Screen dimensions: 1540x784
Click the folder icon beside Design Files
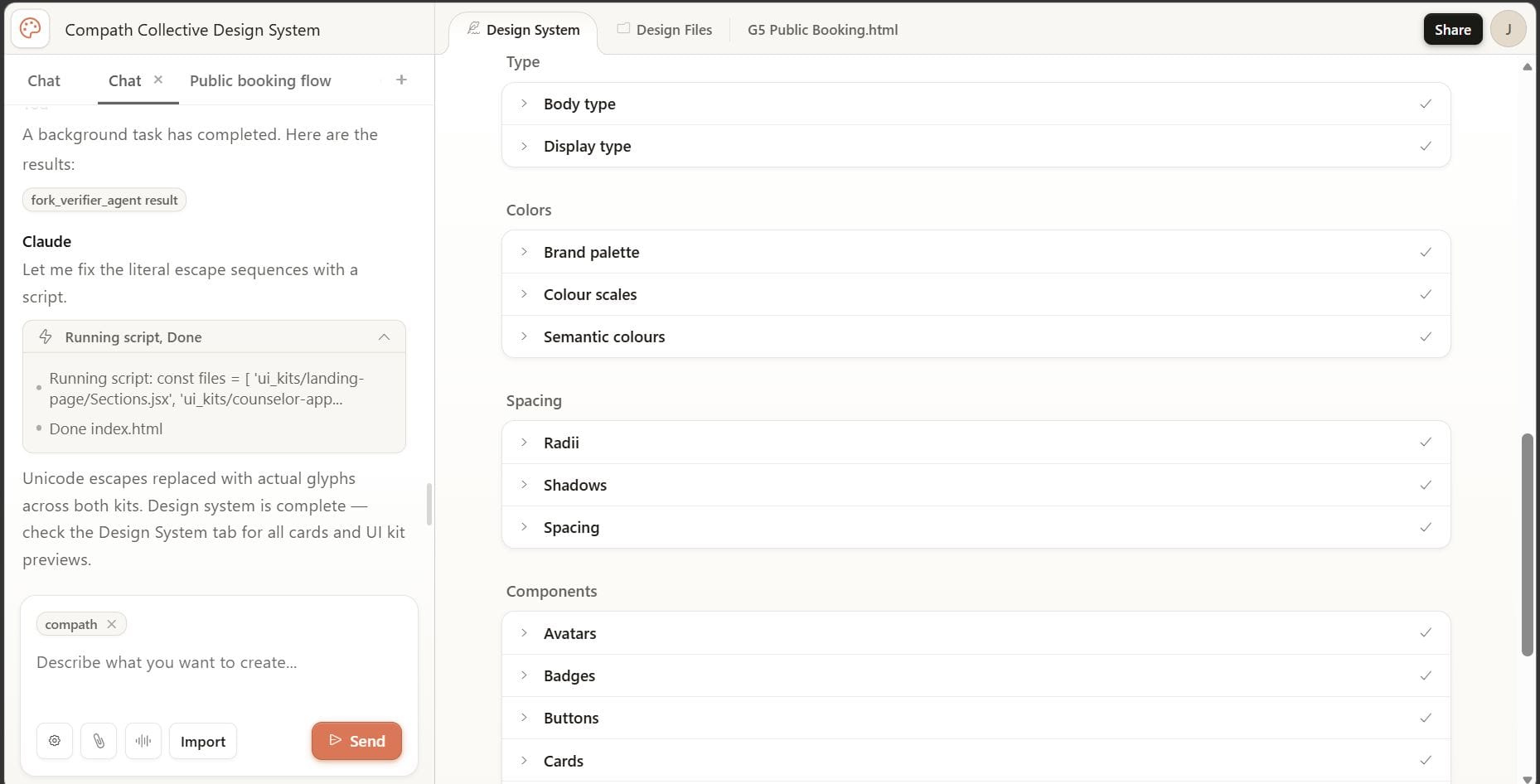[622, 29]
